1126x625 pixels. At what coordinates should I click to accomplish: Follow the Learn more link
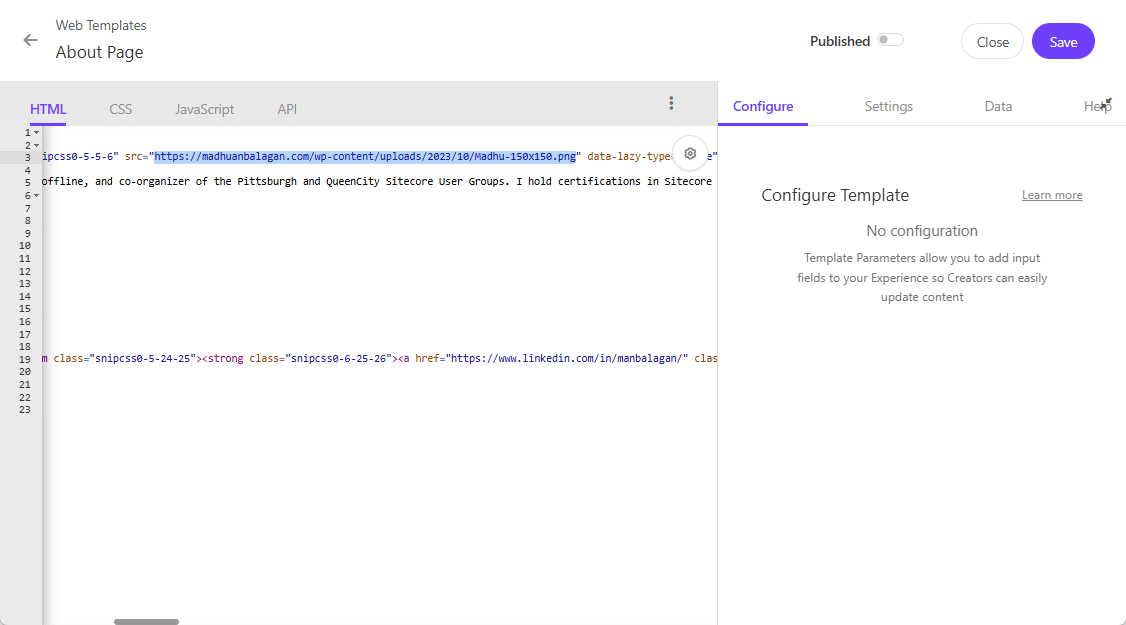click(x=1052, y=195)
